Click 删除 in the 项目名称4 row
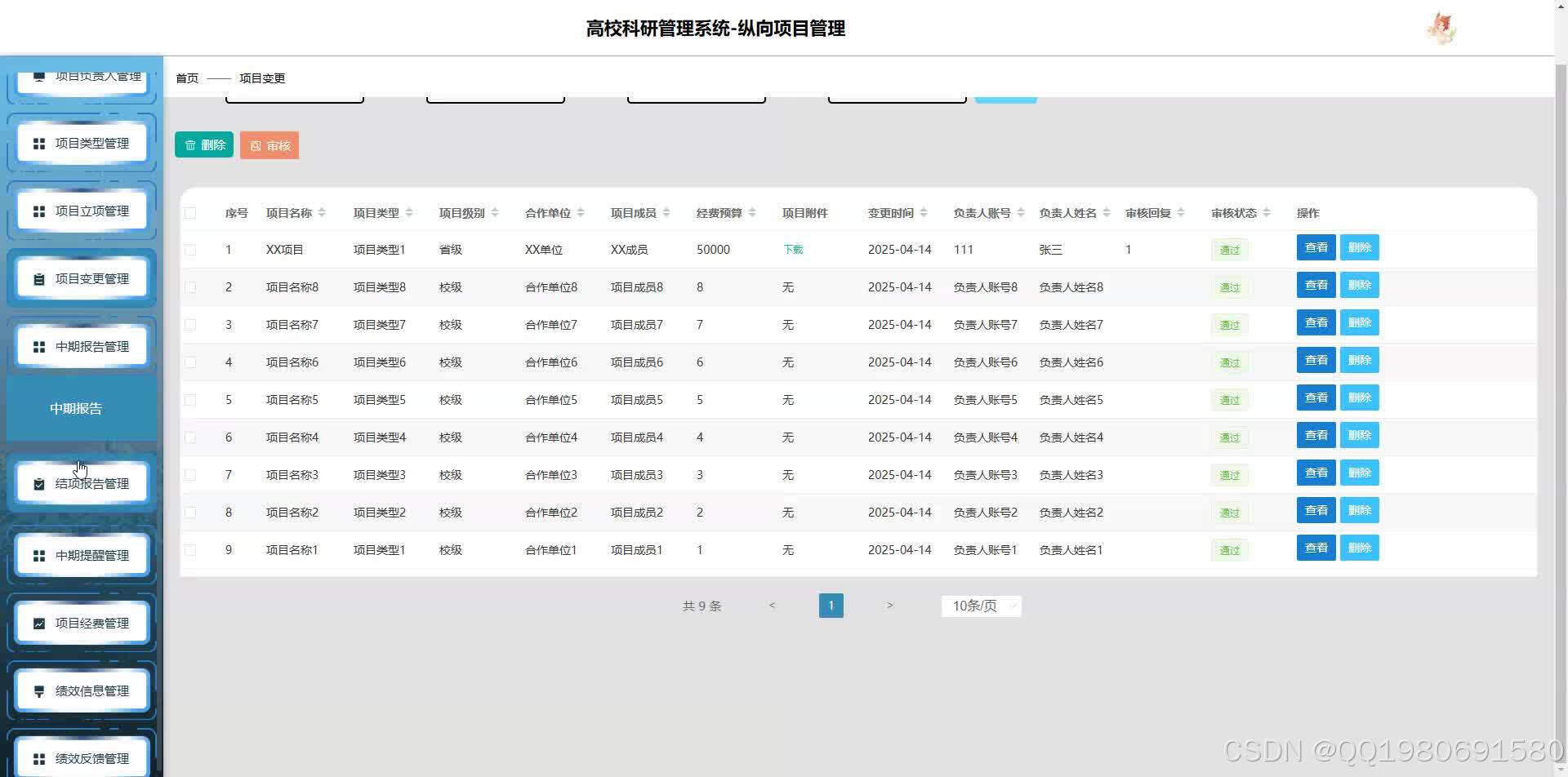This screenshot has height=777, width=1568. click(x=1359, y=435)
